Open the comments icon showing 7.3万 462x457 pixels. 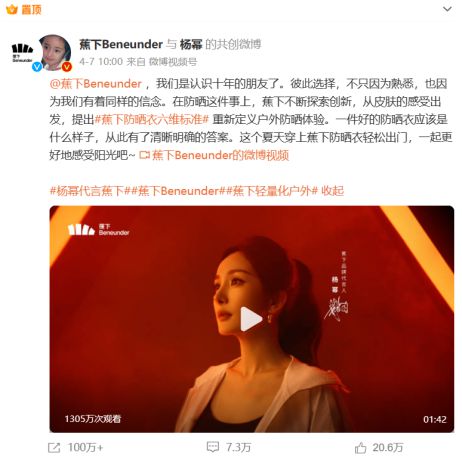point(213,447)
